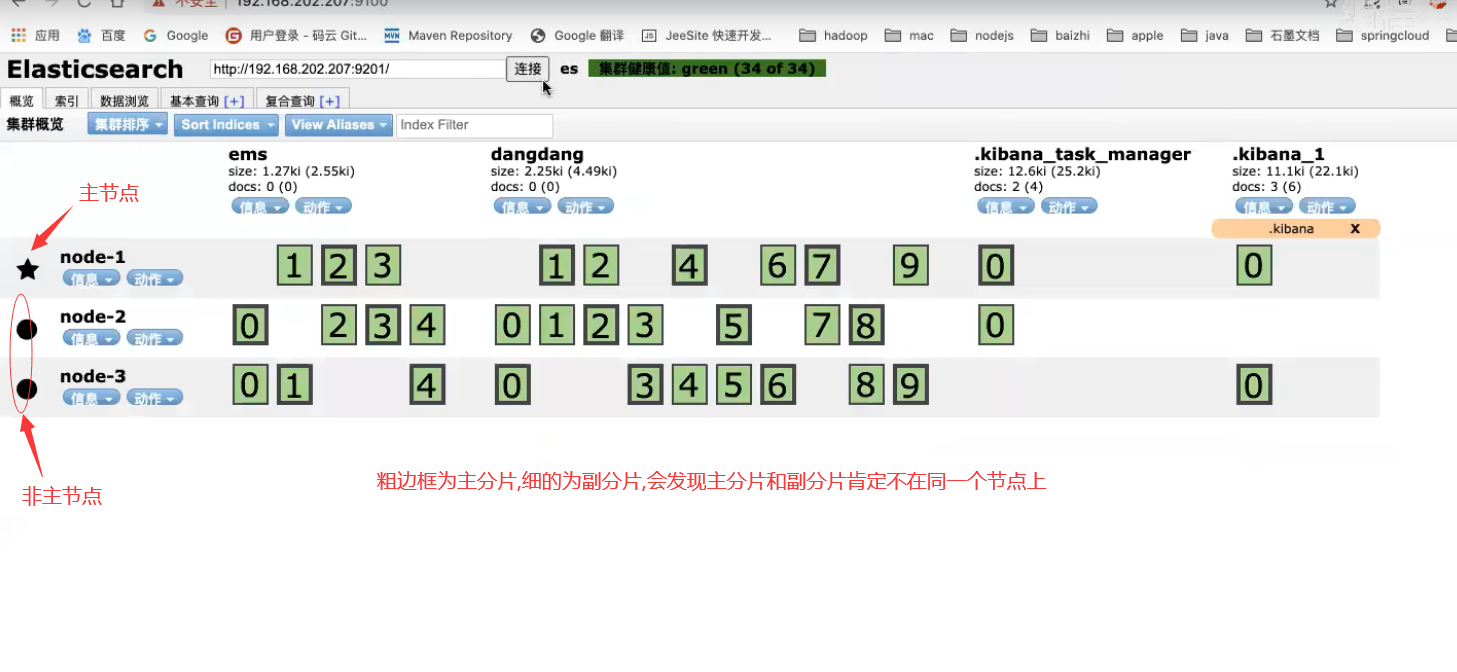The width and height of the screenshot is (1457, 672).
Task: Open the Baidu bookmark
Action: tap(101, 35)
